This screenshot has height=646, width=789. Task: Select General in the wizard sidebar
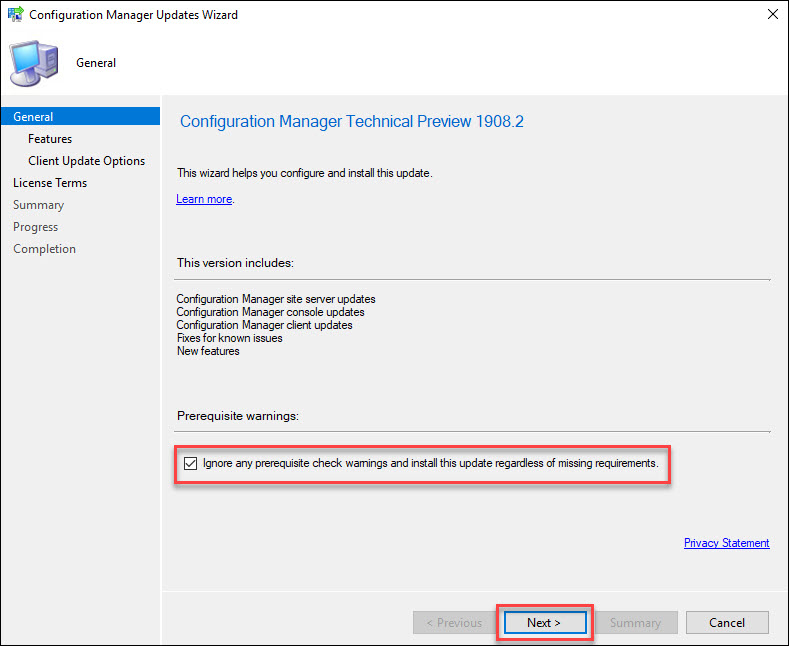click(x=81, y=117)
